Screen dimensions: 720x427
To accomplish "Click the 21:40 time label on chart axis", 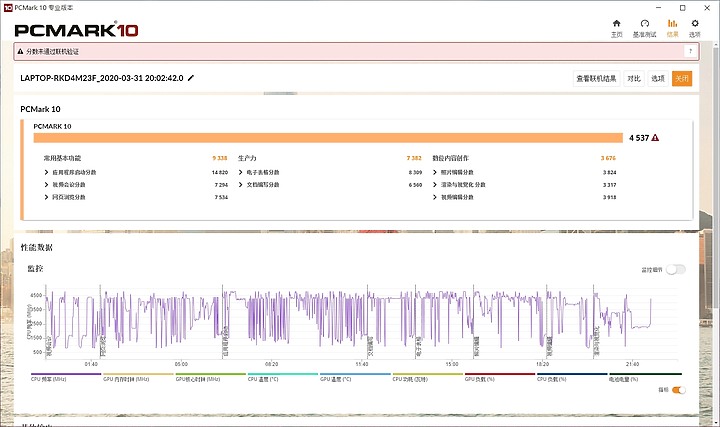I will tap(632, 364).
